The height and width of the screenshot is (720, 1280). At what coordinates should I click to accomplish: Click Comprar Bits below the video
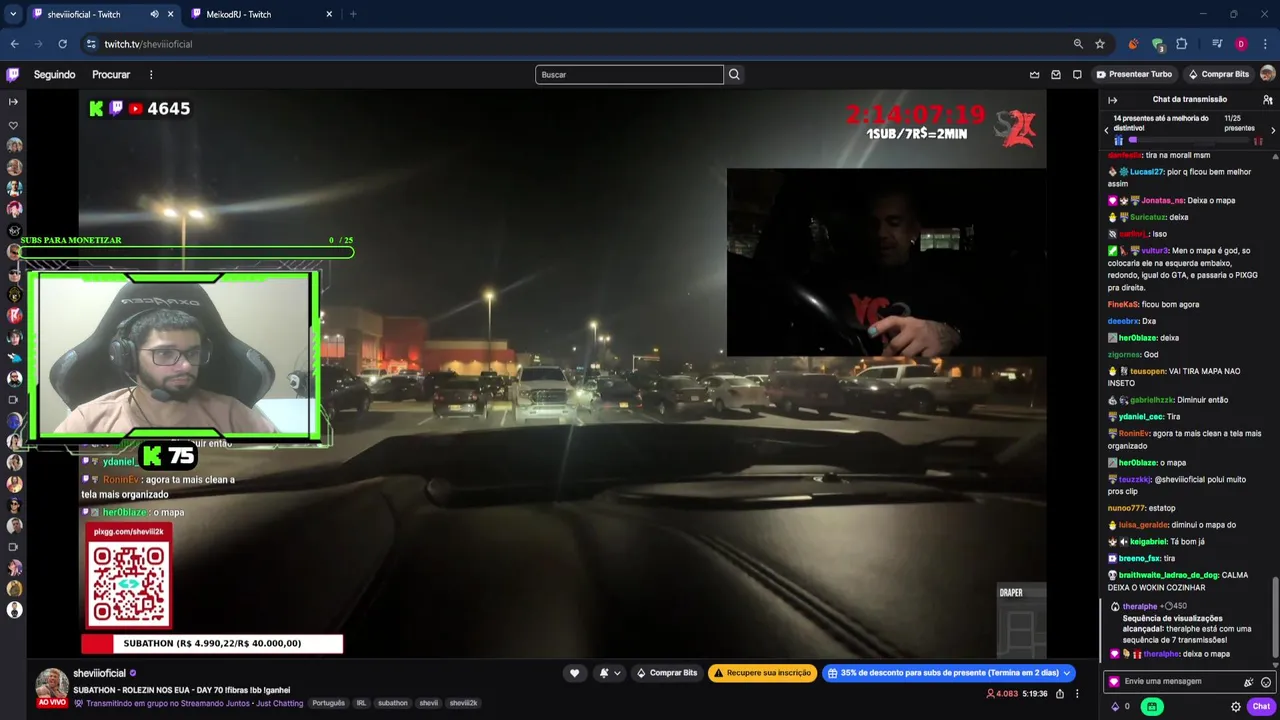[667, 673]
